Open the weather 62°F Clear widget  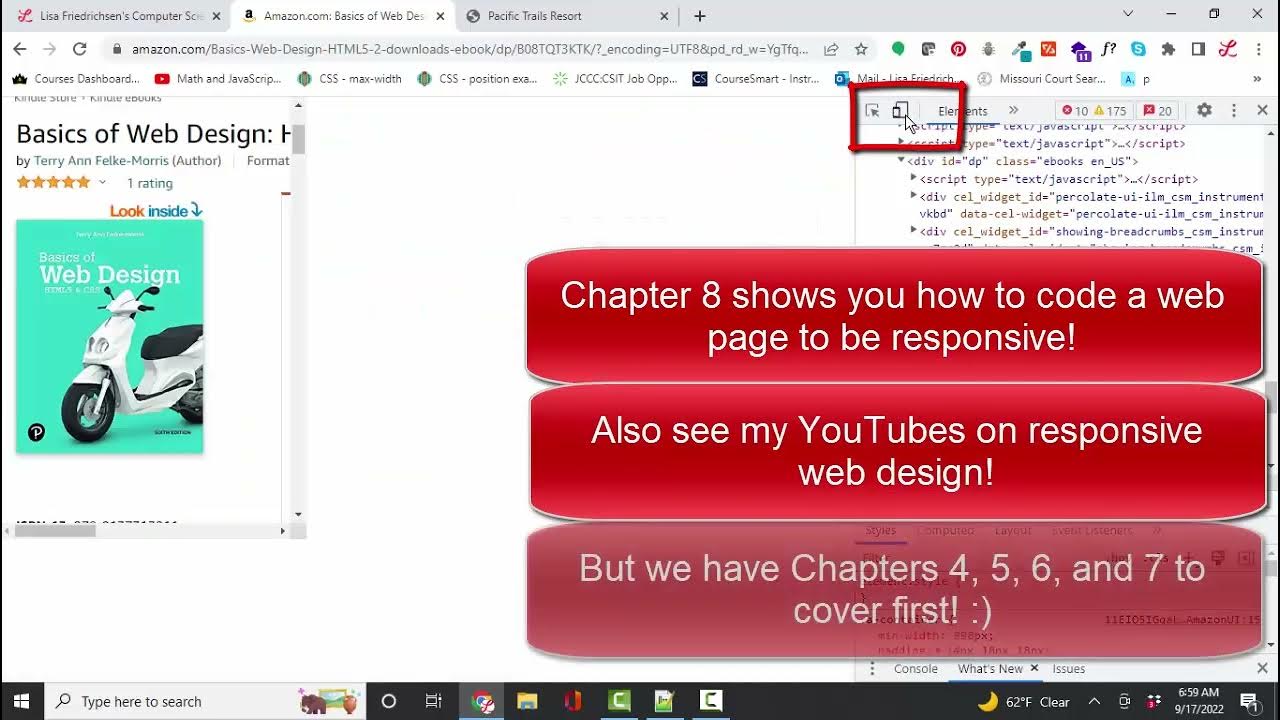pos(1023,701)
